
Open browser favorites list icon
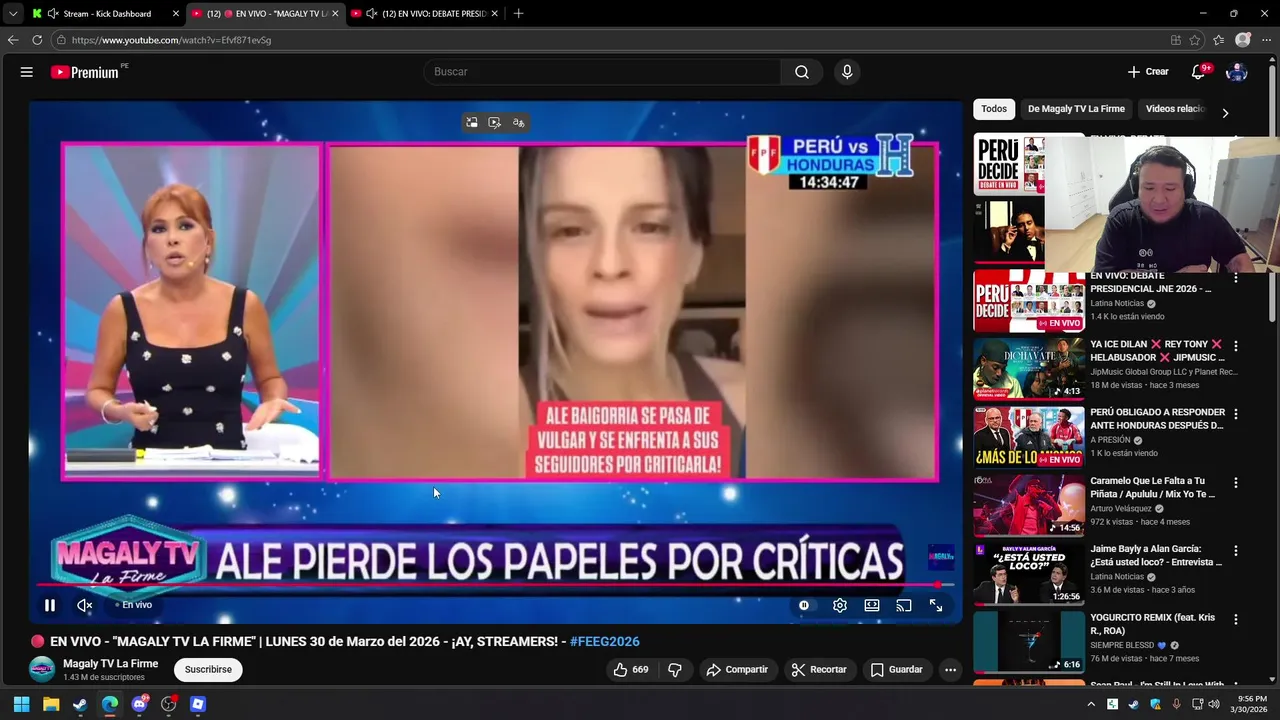tap(1218, 40)
